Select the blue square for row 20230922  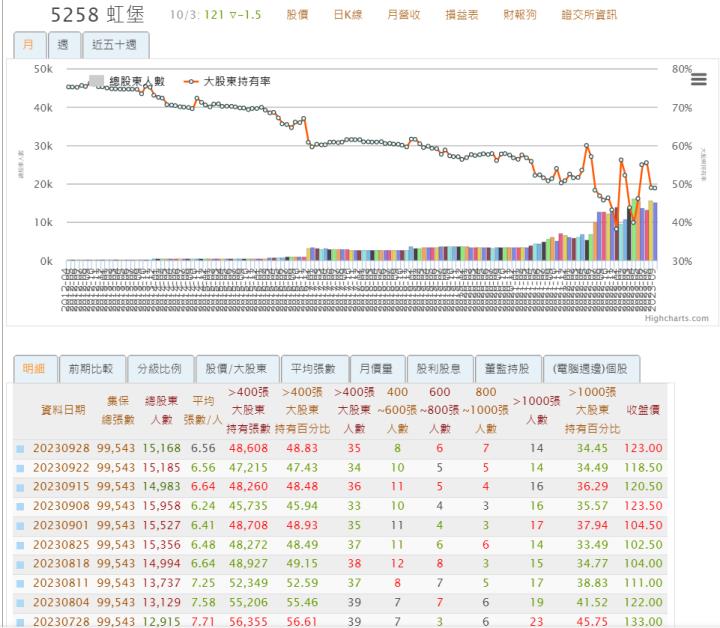point(20,468)
